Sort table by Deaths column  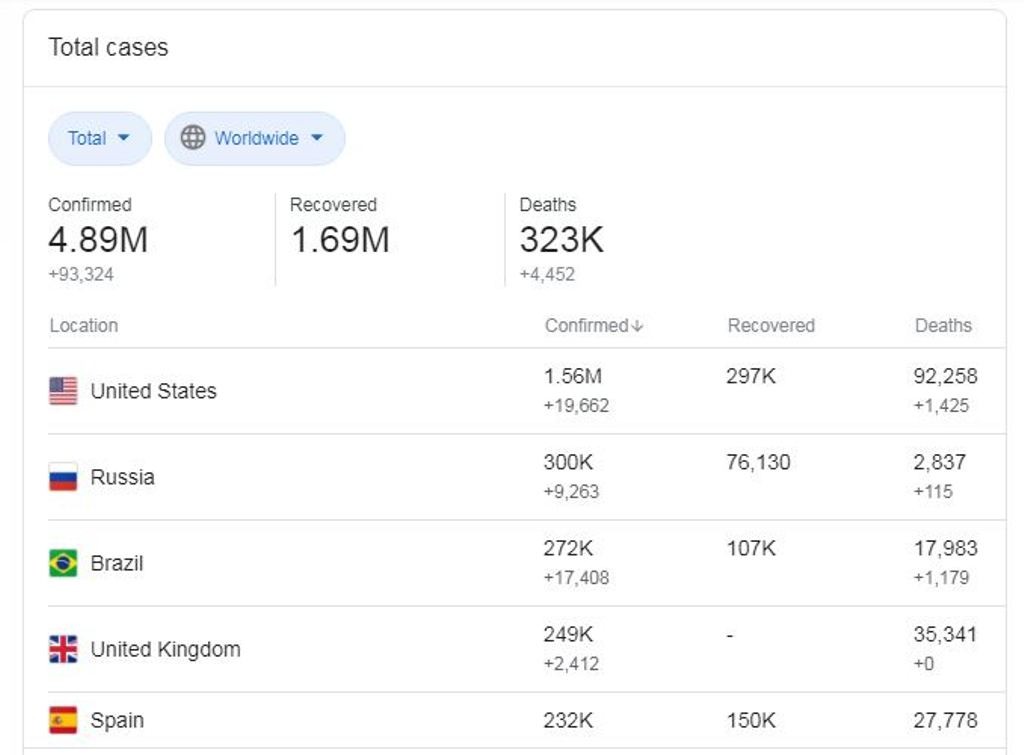pos(943,325)
